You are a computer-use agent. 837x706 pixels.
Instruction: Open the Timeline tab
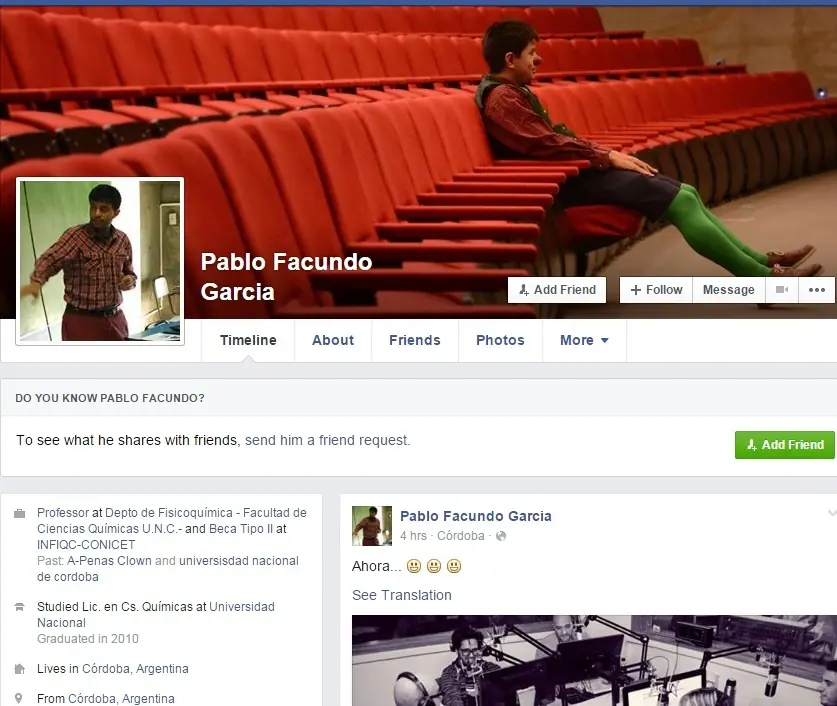[248, 340]
